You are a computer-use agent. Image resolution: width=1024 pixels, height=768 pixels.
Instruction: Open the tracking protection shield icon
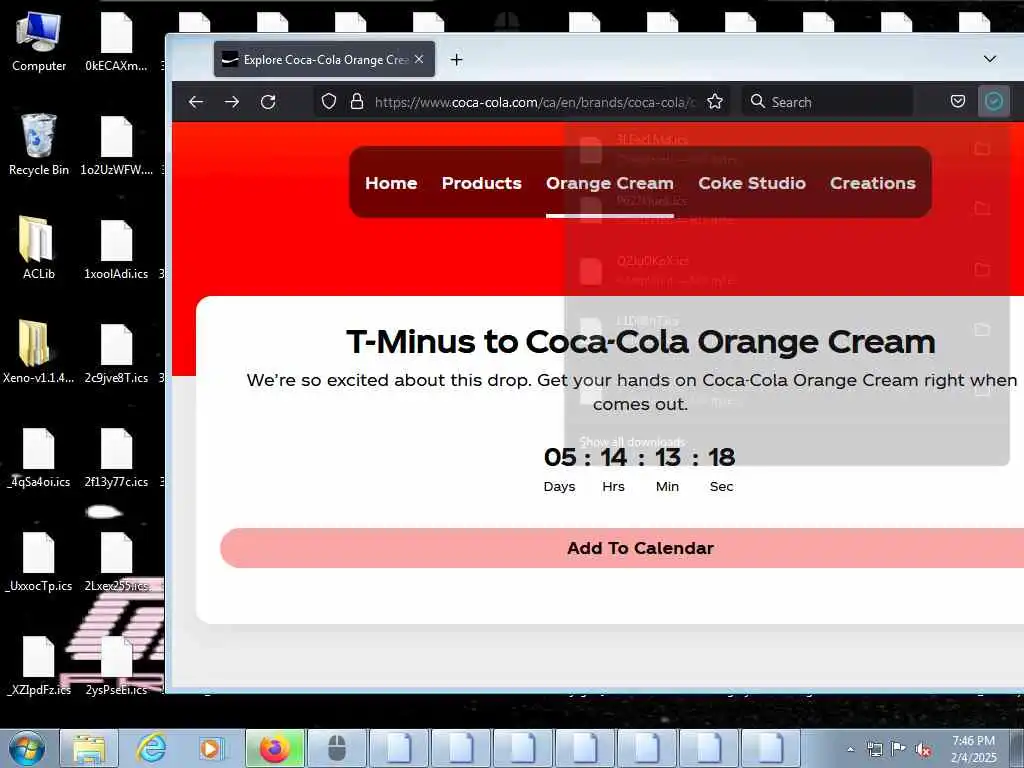(x=328, y=102)
